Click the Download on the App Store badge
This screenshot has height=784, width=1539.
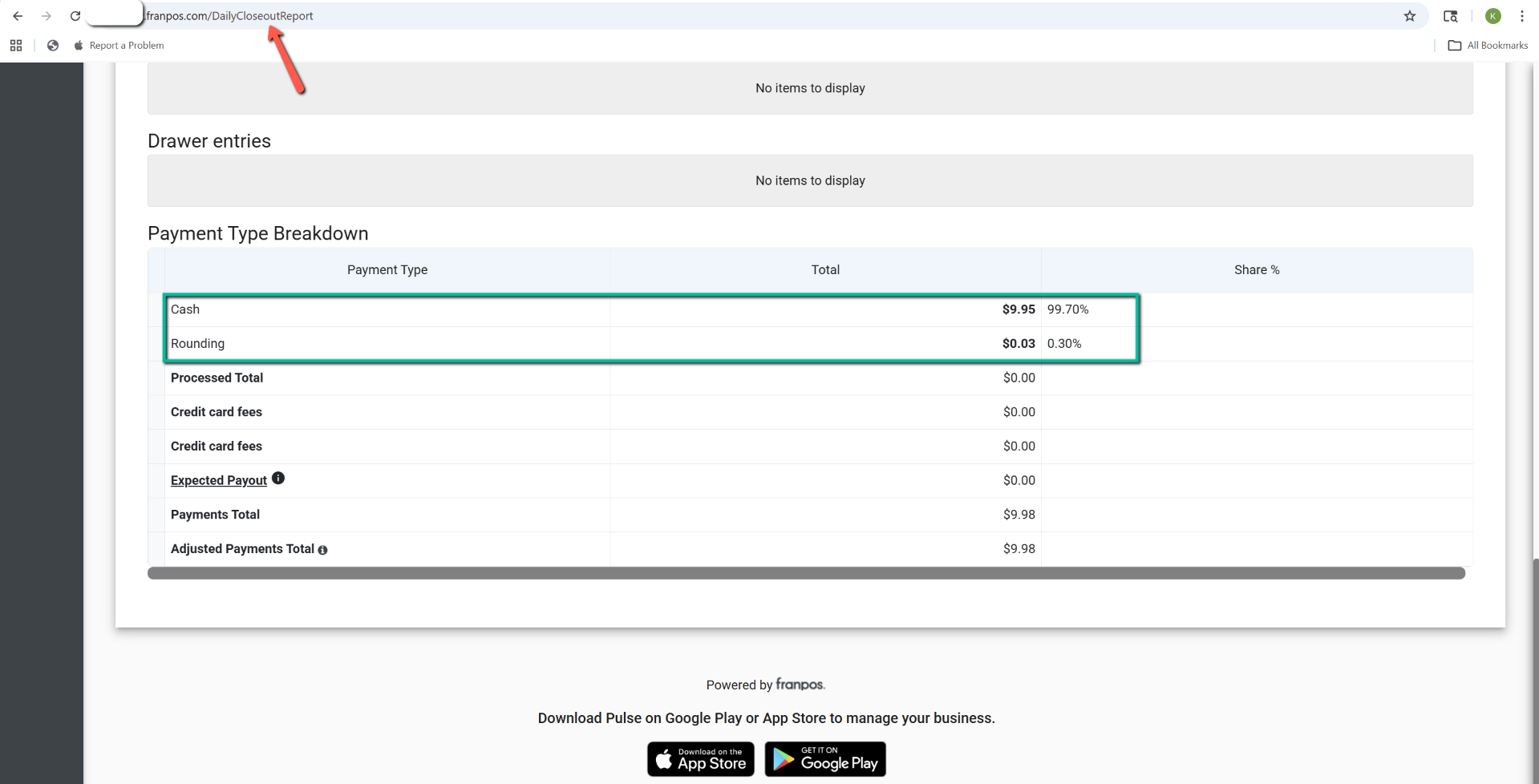pos(700,759)
